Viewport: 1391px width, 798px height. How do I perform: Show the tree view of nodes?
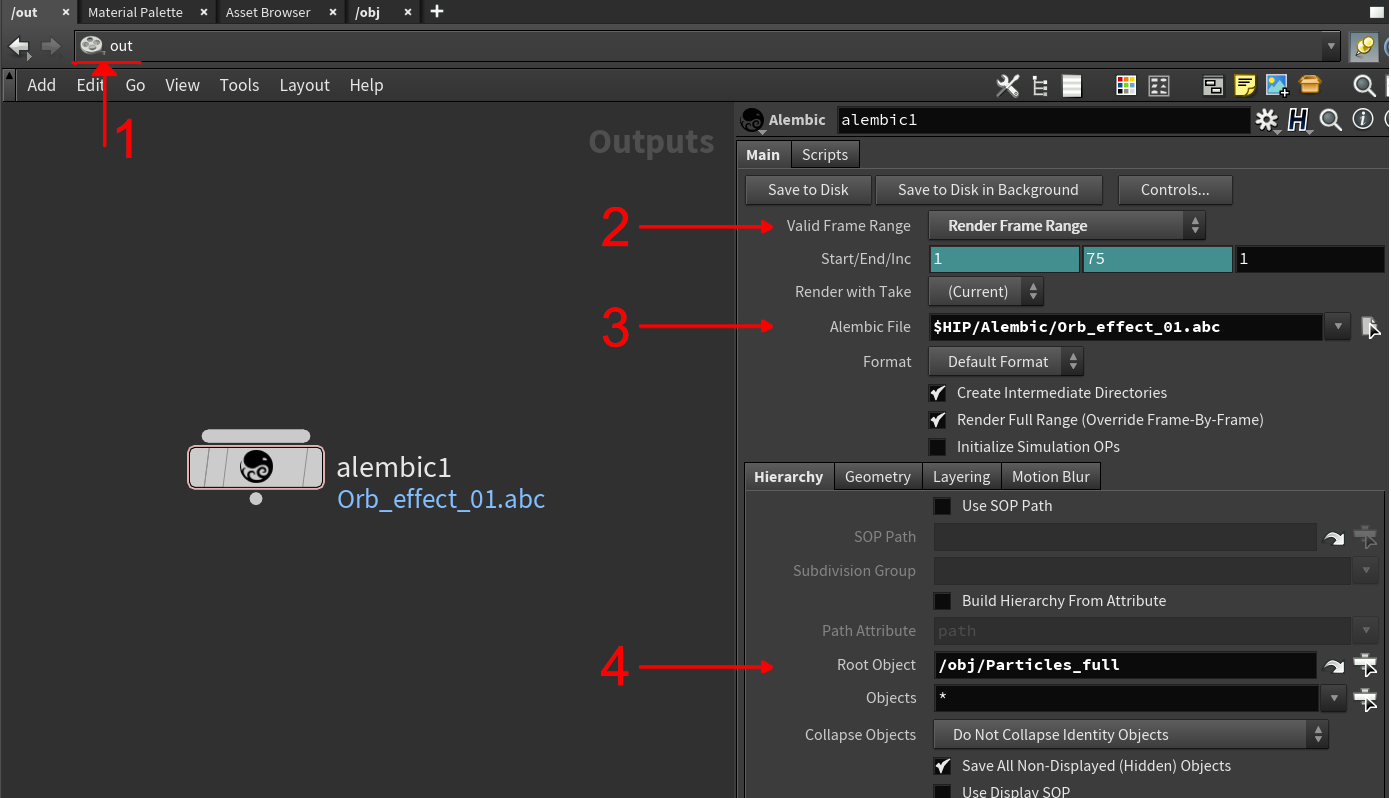click(1040, 86)
